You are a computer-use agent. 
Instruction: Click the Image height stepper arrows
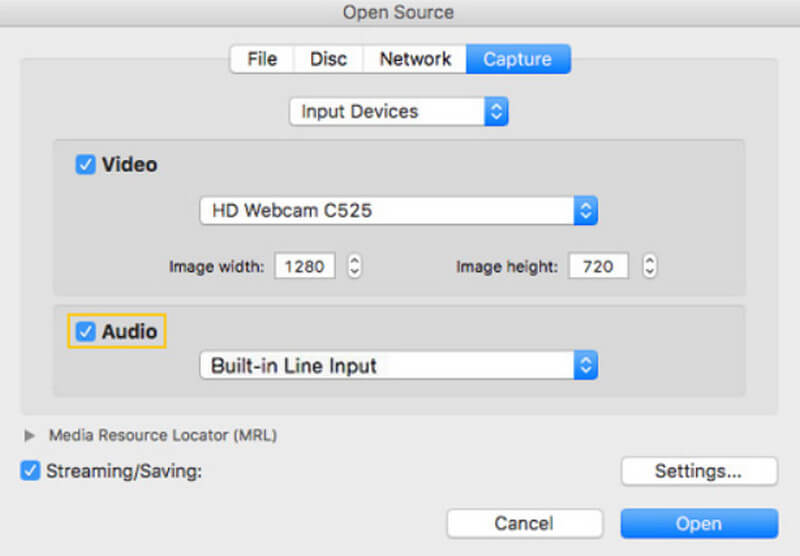coord(649,266)
